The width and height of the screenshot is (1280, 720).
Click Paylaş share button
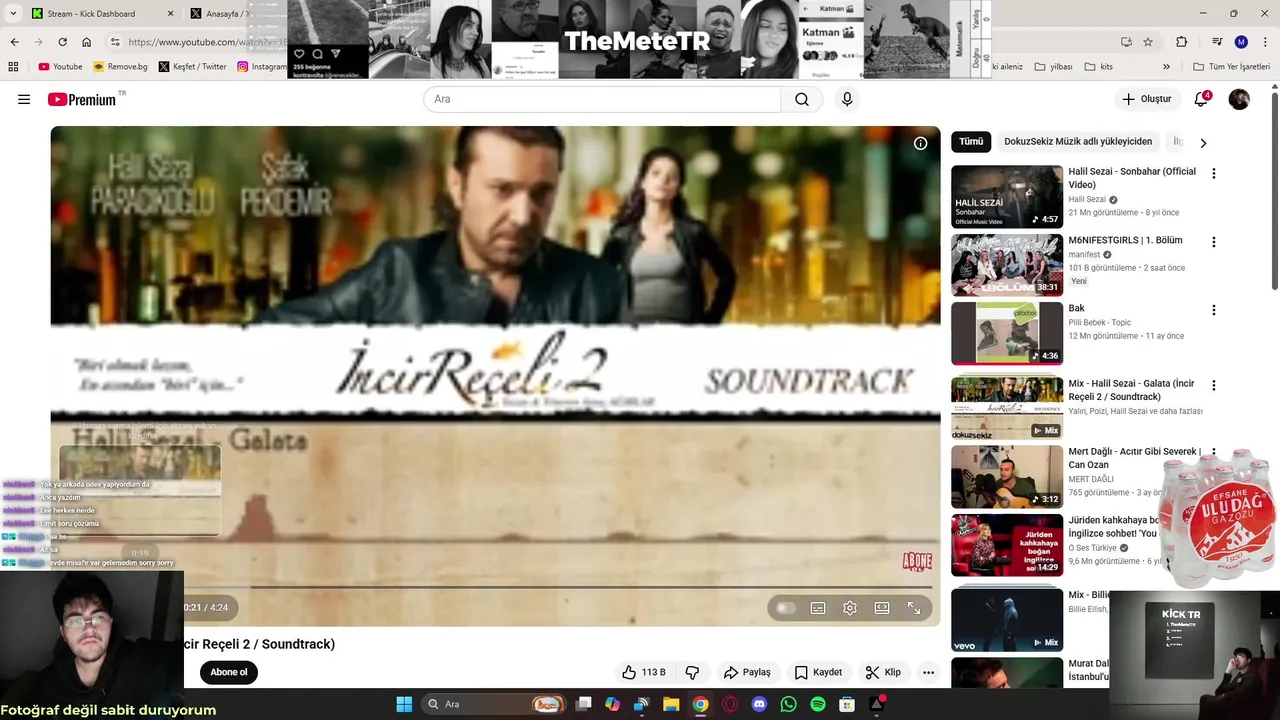747,672
